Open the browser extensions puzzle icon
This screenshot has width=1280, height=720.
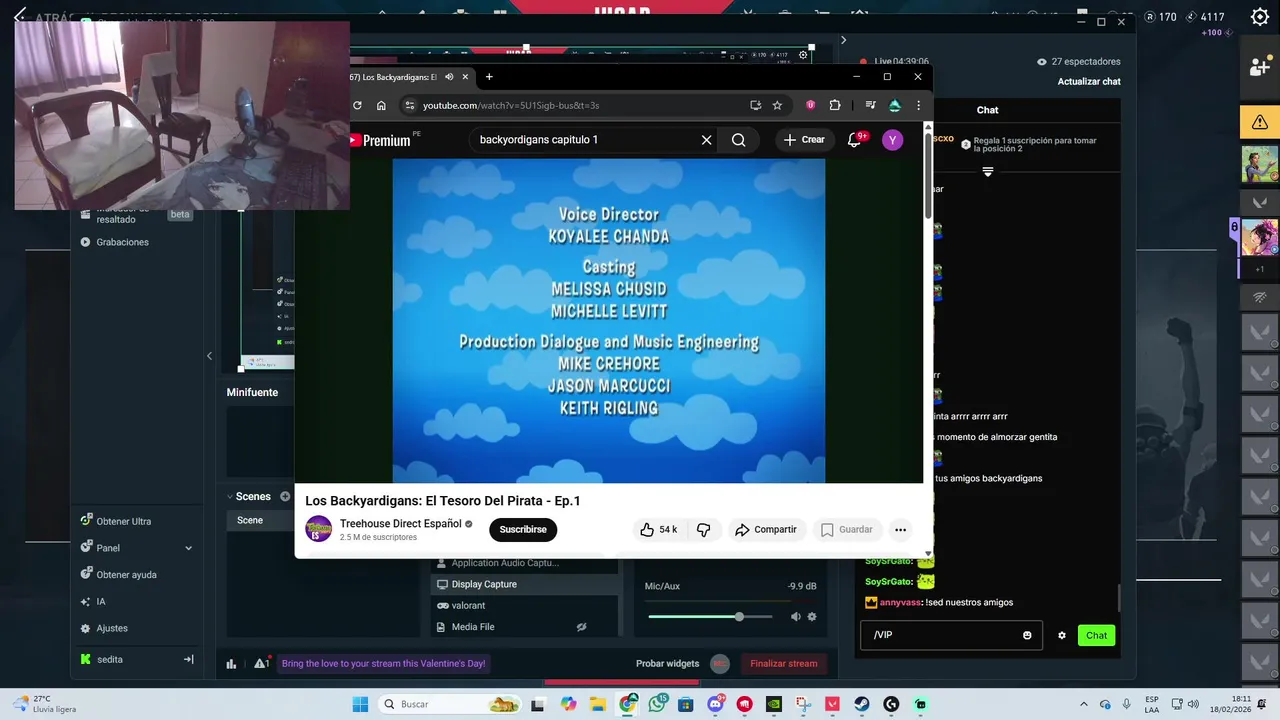[835, 105]
